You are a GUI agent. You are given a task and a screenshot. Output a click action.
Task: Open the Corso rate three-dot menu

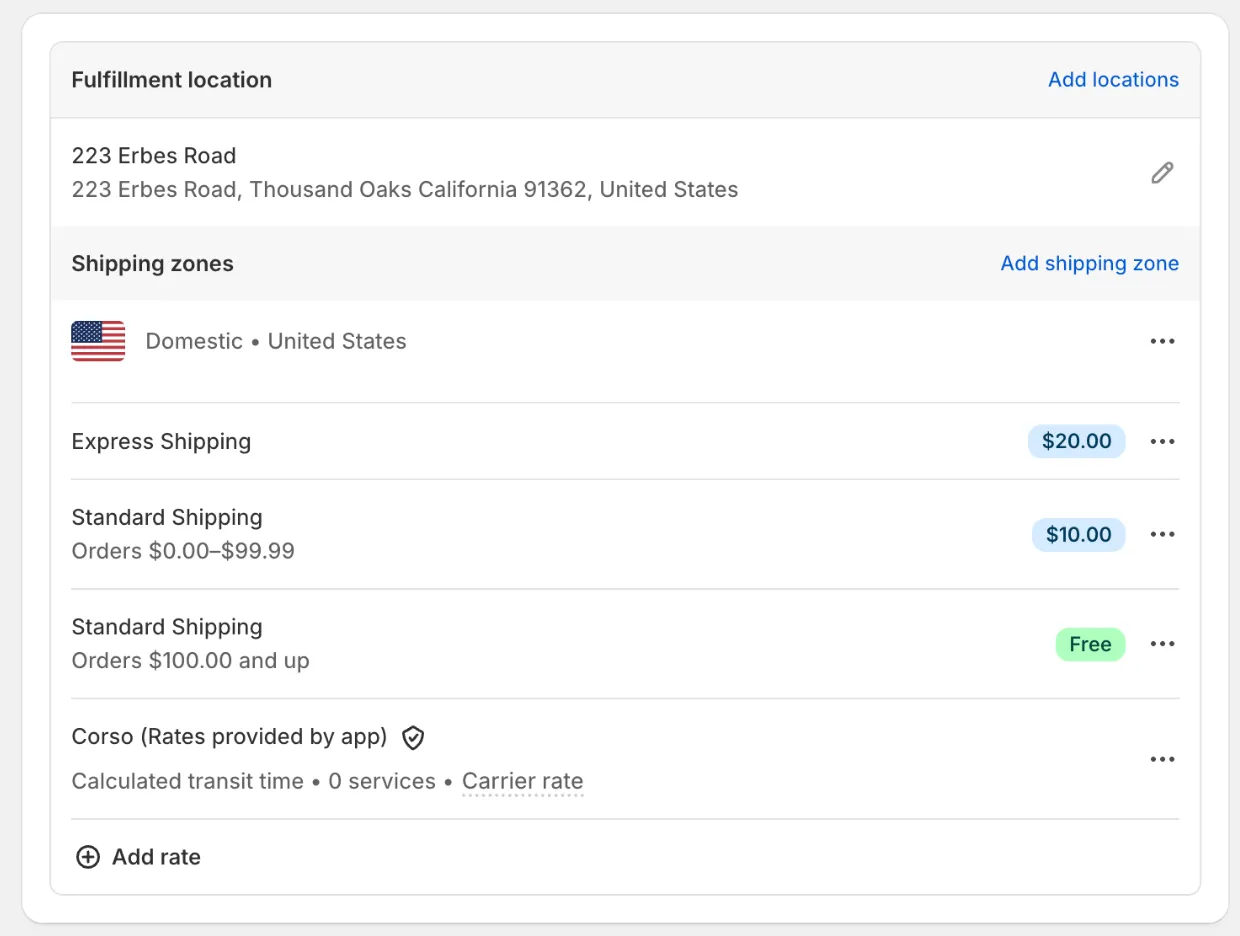point(1162,759)
